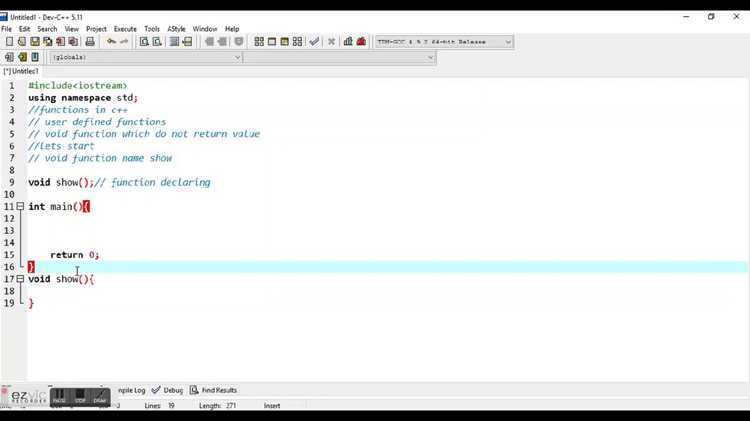Open the File menu
This screenshot has width=750, height=421.
7,29
